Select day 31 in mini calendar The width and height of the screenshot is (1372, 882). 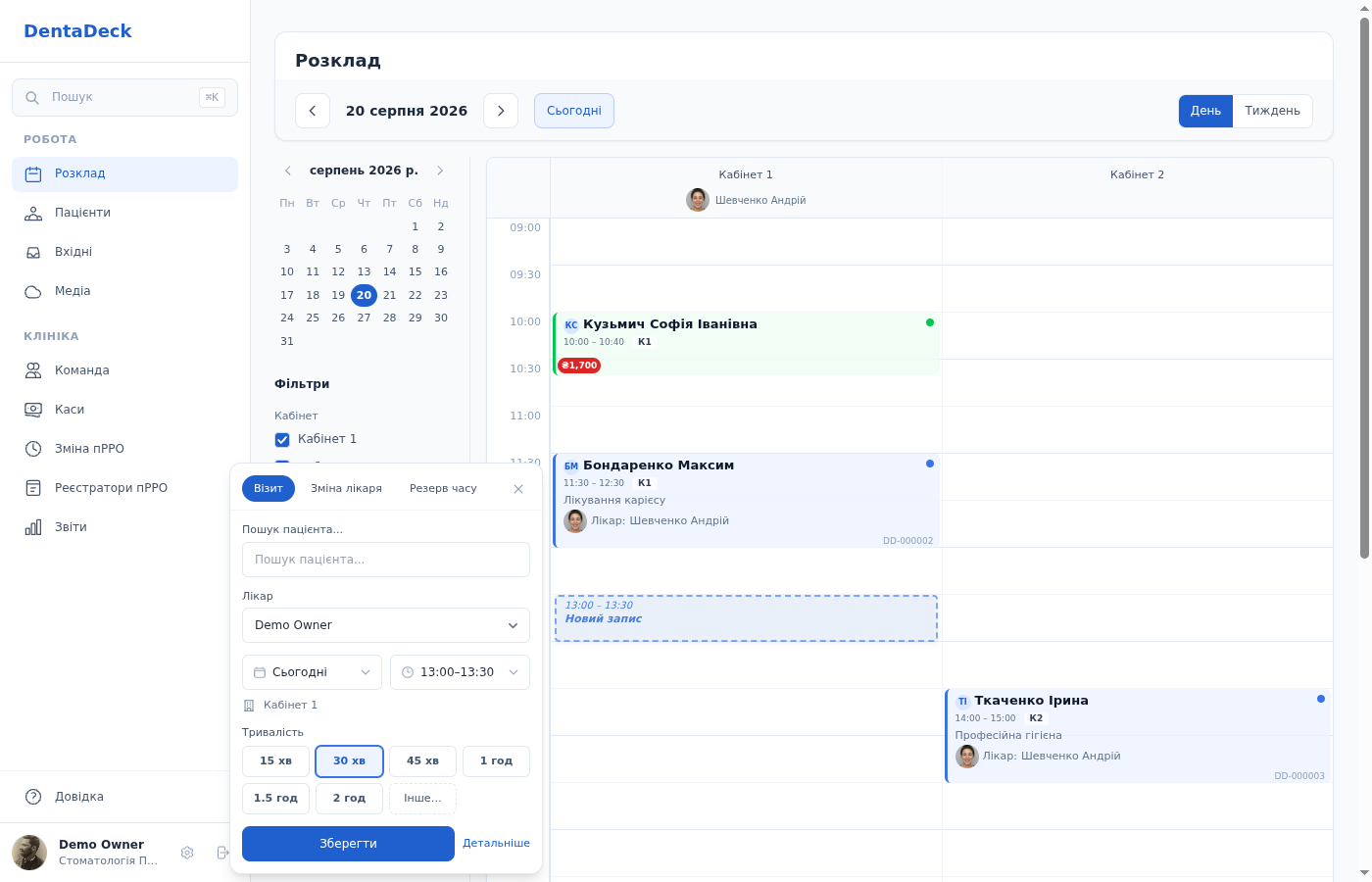pos(287,341)
